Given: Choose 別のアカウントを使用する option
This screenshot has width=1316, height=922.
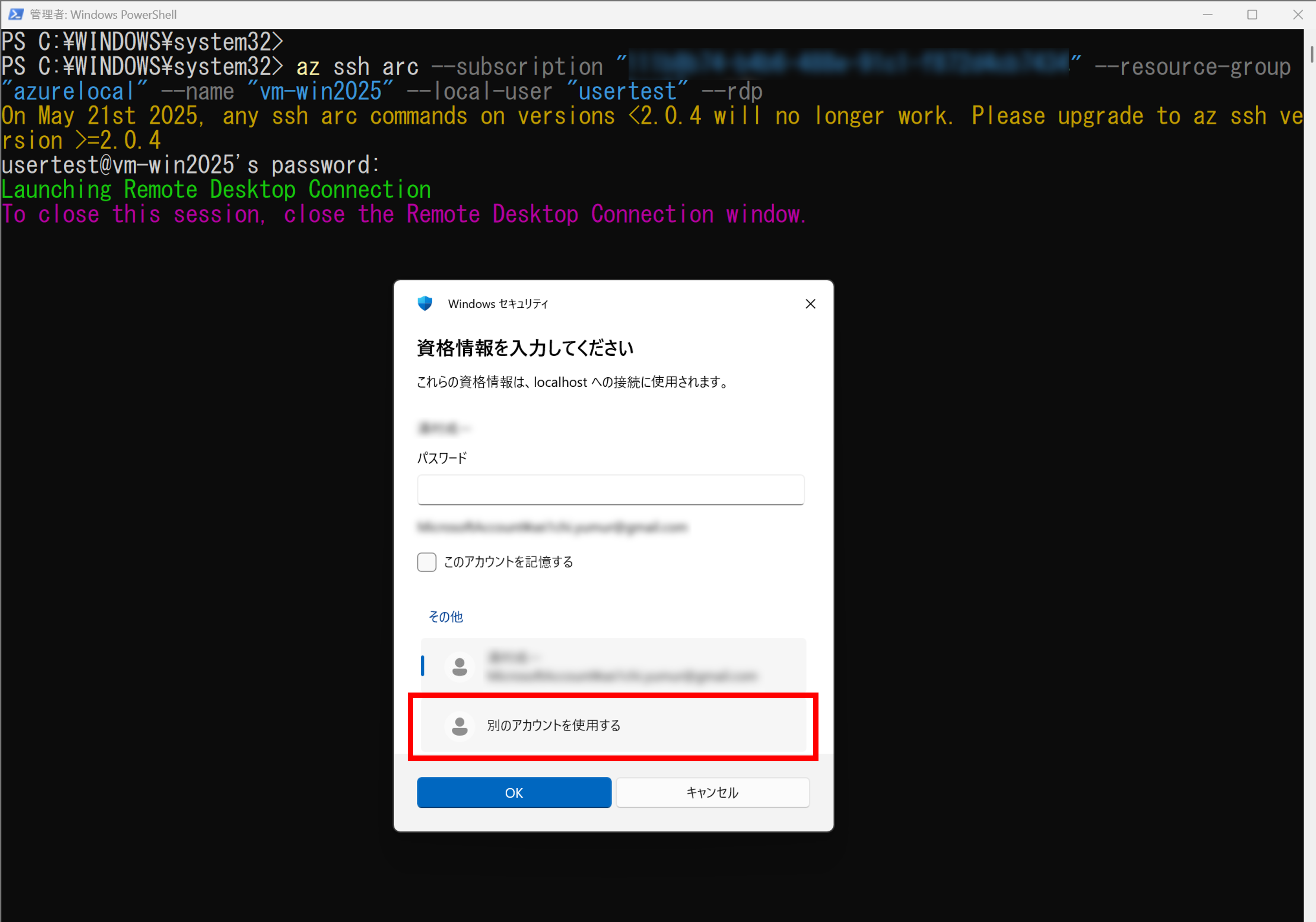Looking at the screenshot, I should point(613,725).
